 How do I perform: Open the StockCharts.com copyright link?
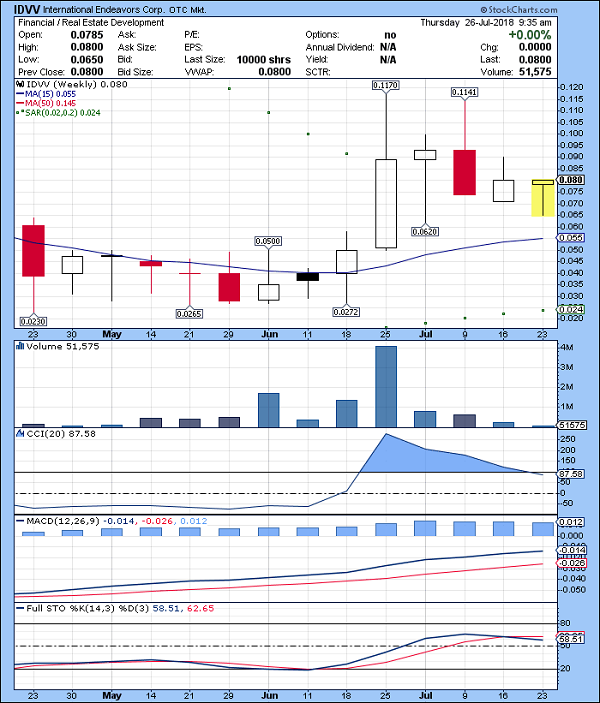click(519, 10)
